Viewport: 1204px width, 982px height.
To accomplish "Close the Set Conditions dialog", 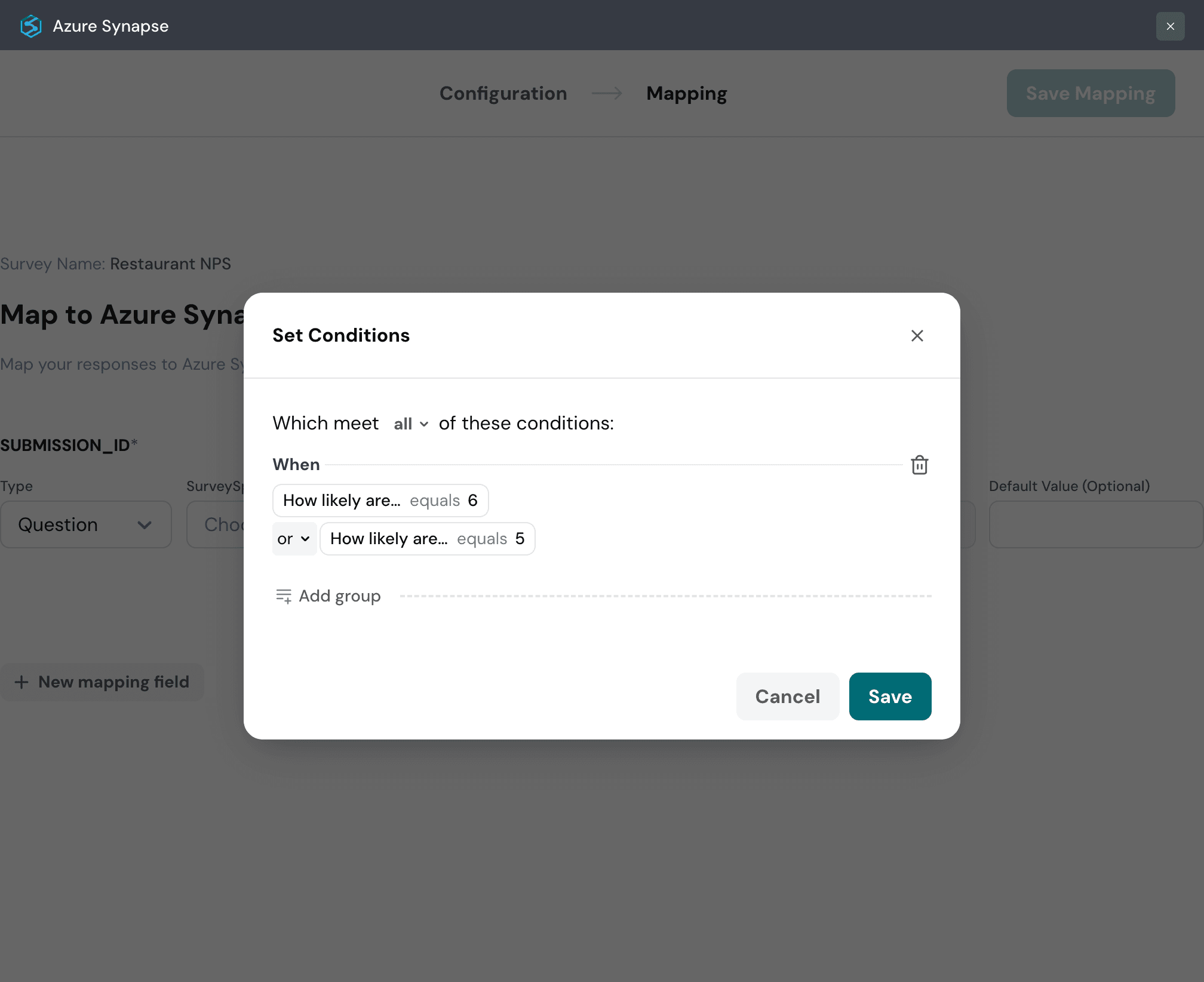I will click(917, 335).
